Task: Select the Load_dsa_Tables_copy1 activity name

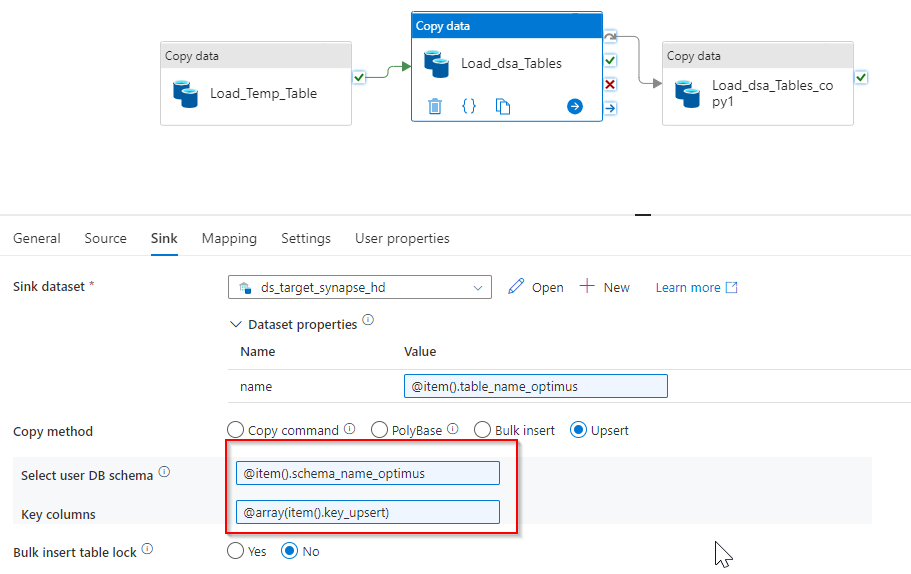Action: (772, 93)
